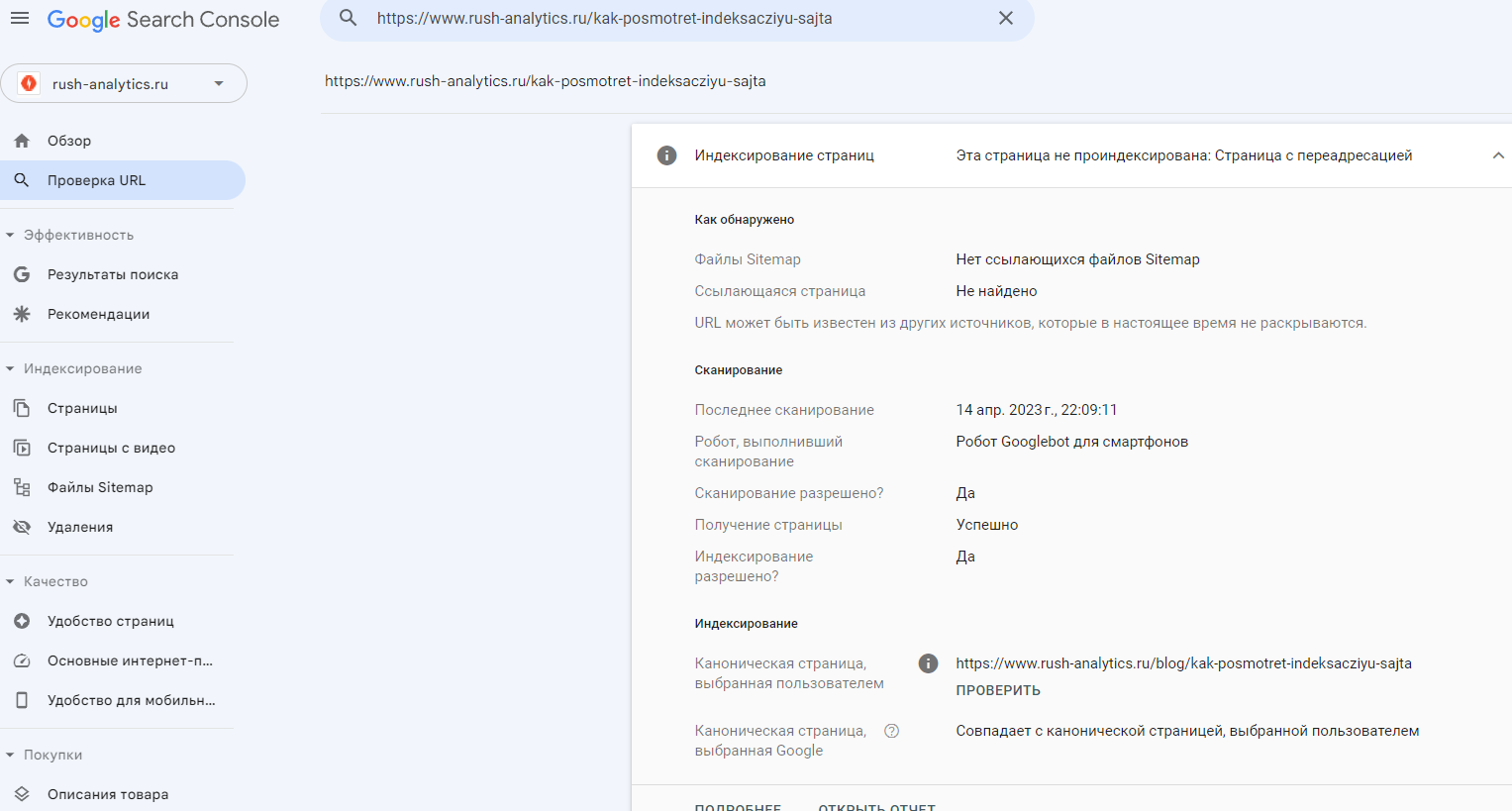Open Рекомендации section
Image resolution: width=1512 pixels, height=811 pixels.
(98, 314)
